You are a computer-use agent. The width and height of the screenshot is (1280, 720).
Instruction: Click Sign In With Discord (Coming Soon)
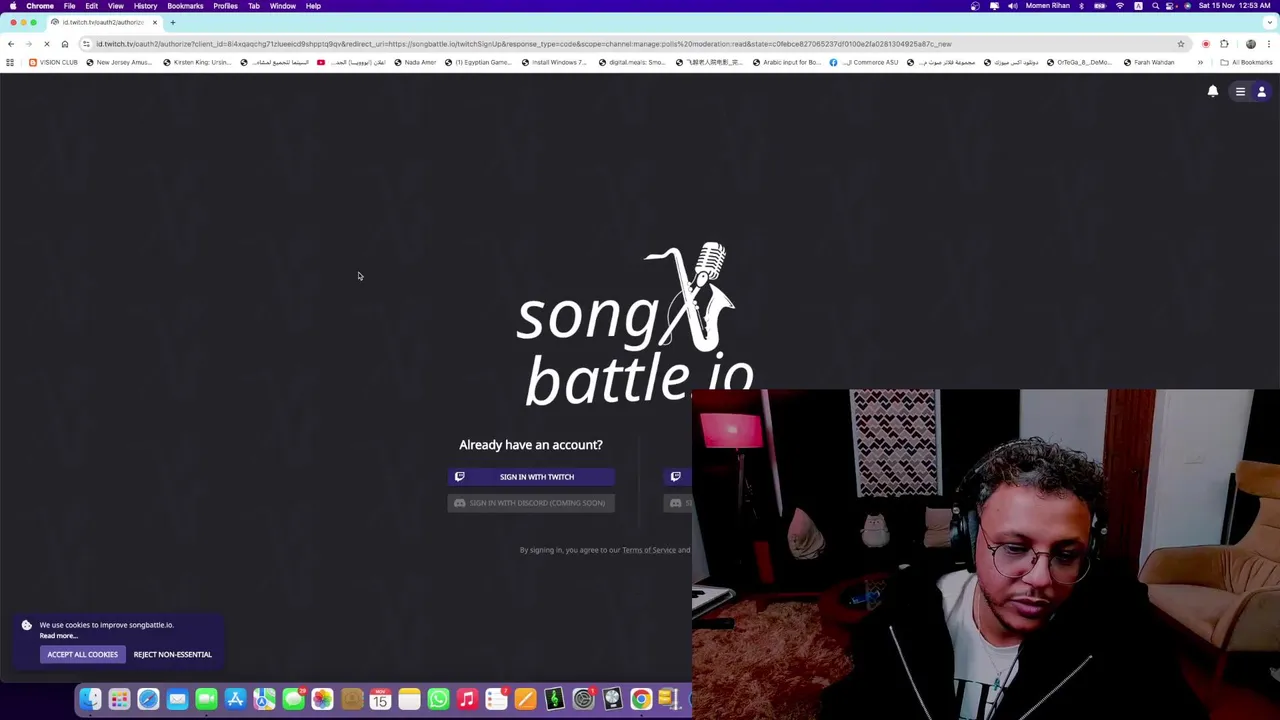tap(531, 503)
